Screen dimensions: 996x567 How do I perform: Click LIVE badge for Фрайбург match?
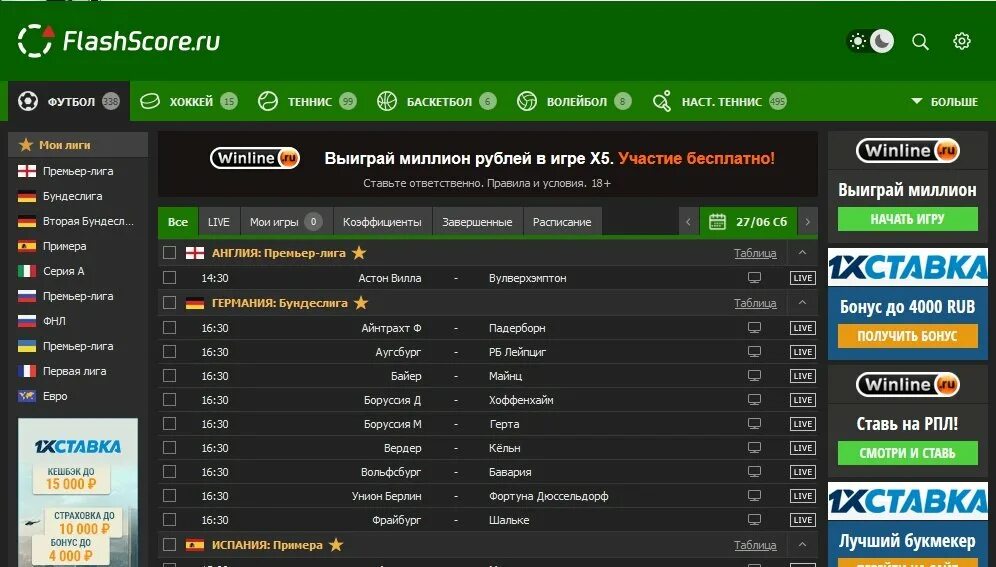click(x=803, y=520)
